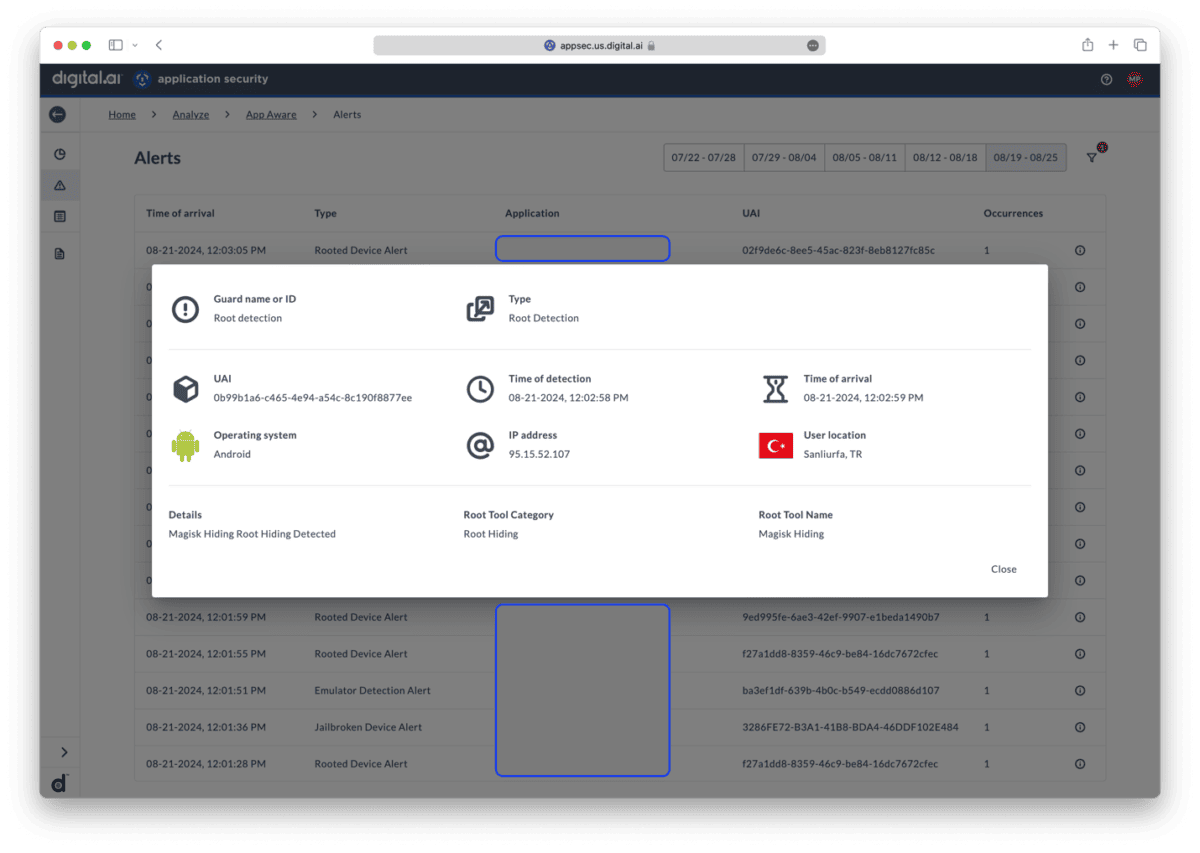Open the alerts filter funnel with badge

[x=1092, y=157]
